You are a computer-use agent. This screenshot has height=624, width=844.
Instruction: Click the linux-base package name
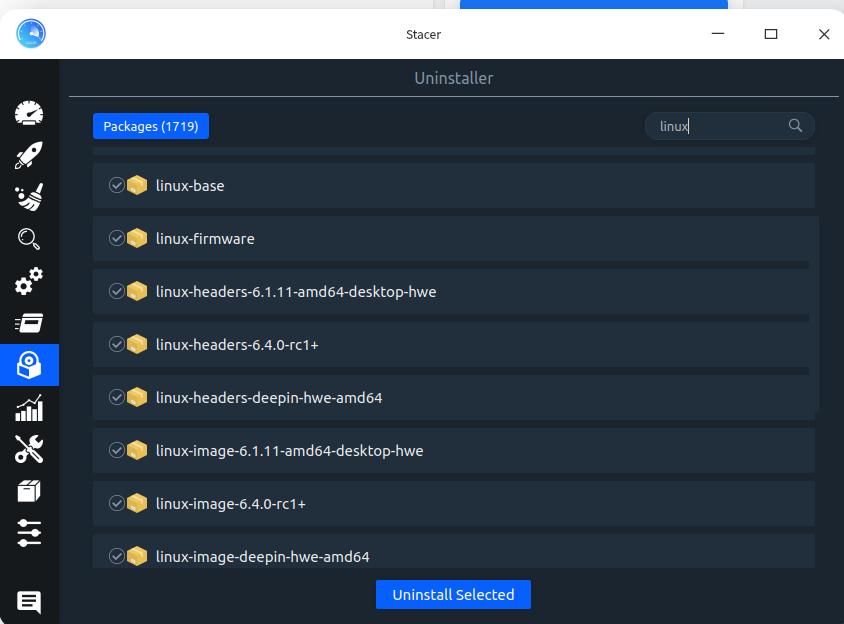tap(190, 186)
